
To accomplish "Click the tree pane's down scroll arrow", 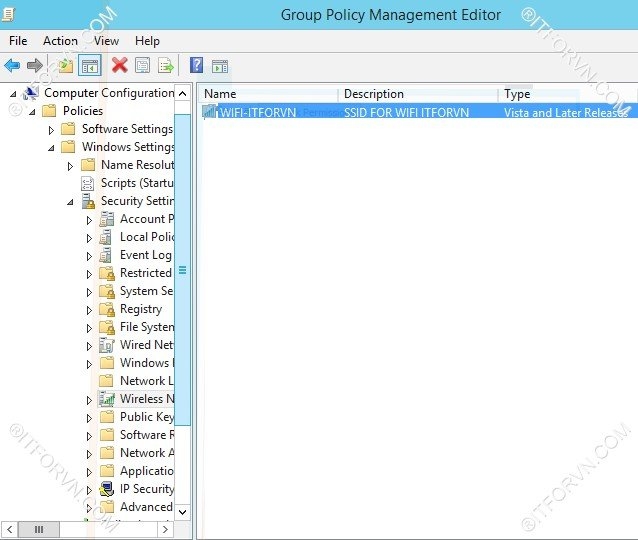I will tap(182, 511).
